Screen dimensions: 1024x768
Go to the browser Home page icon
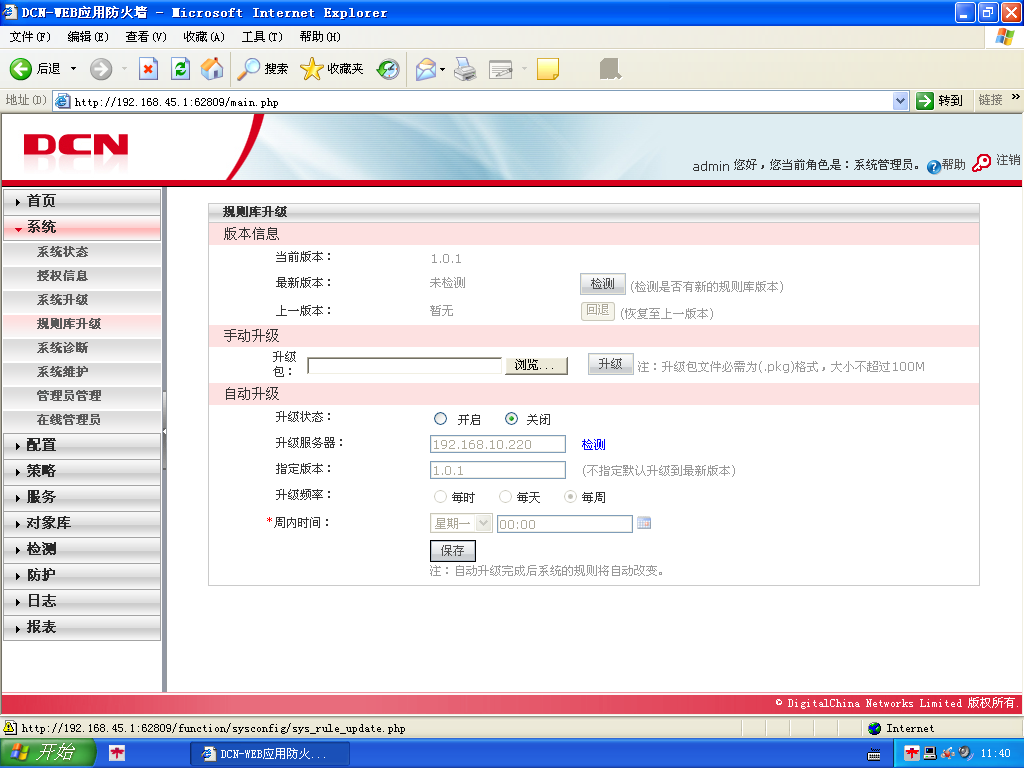[x=212, y=69]
